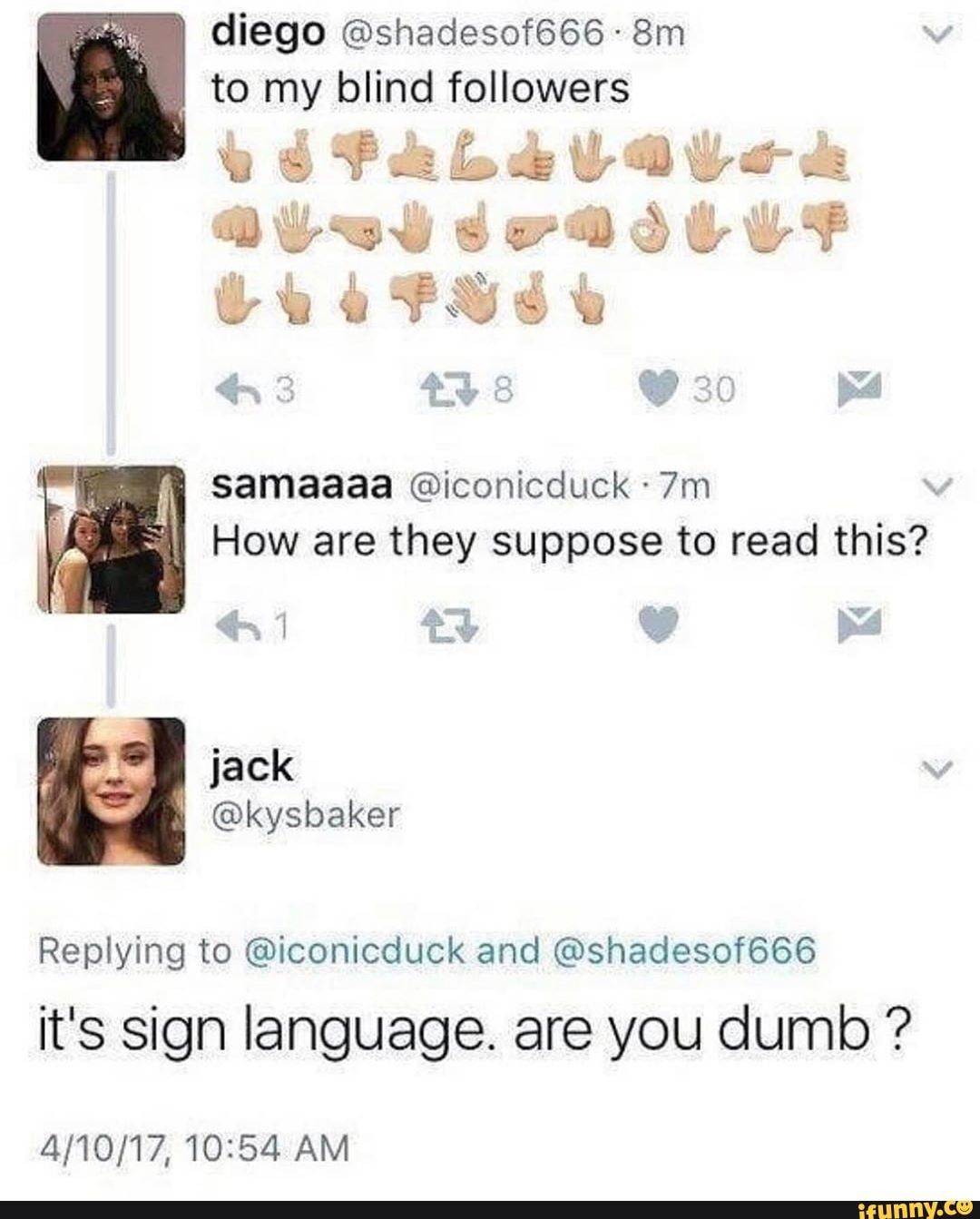Open the dropdown chevron on diego's tweet

[x=940, y=33]
